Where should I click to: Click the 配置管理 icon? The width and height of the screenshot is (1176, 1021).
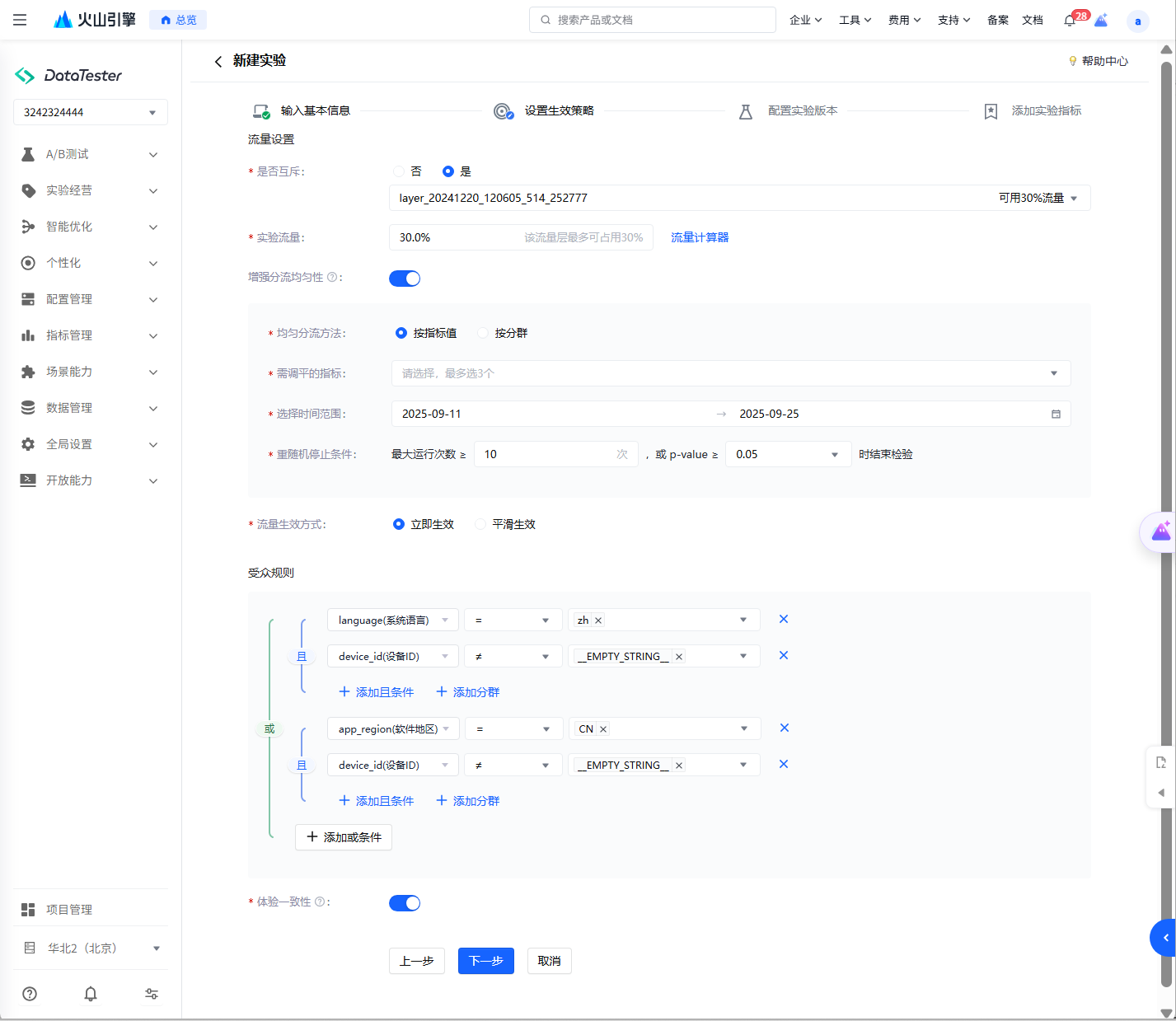click(x=28, y=299)
